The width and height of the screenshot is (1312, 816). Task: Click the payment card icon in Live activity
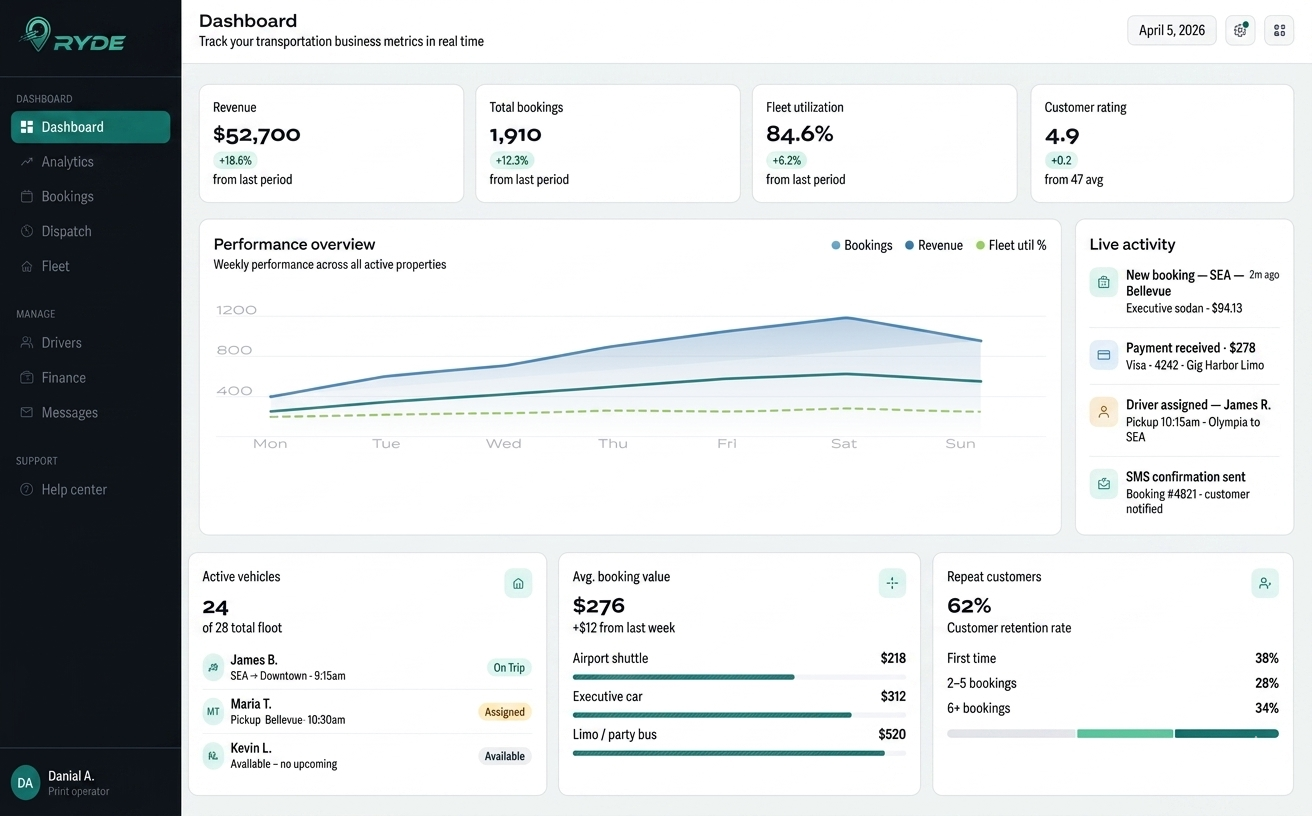(x=1103, y=355)
